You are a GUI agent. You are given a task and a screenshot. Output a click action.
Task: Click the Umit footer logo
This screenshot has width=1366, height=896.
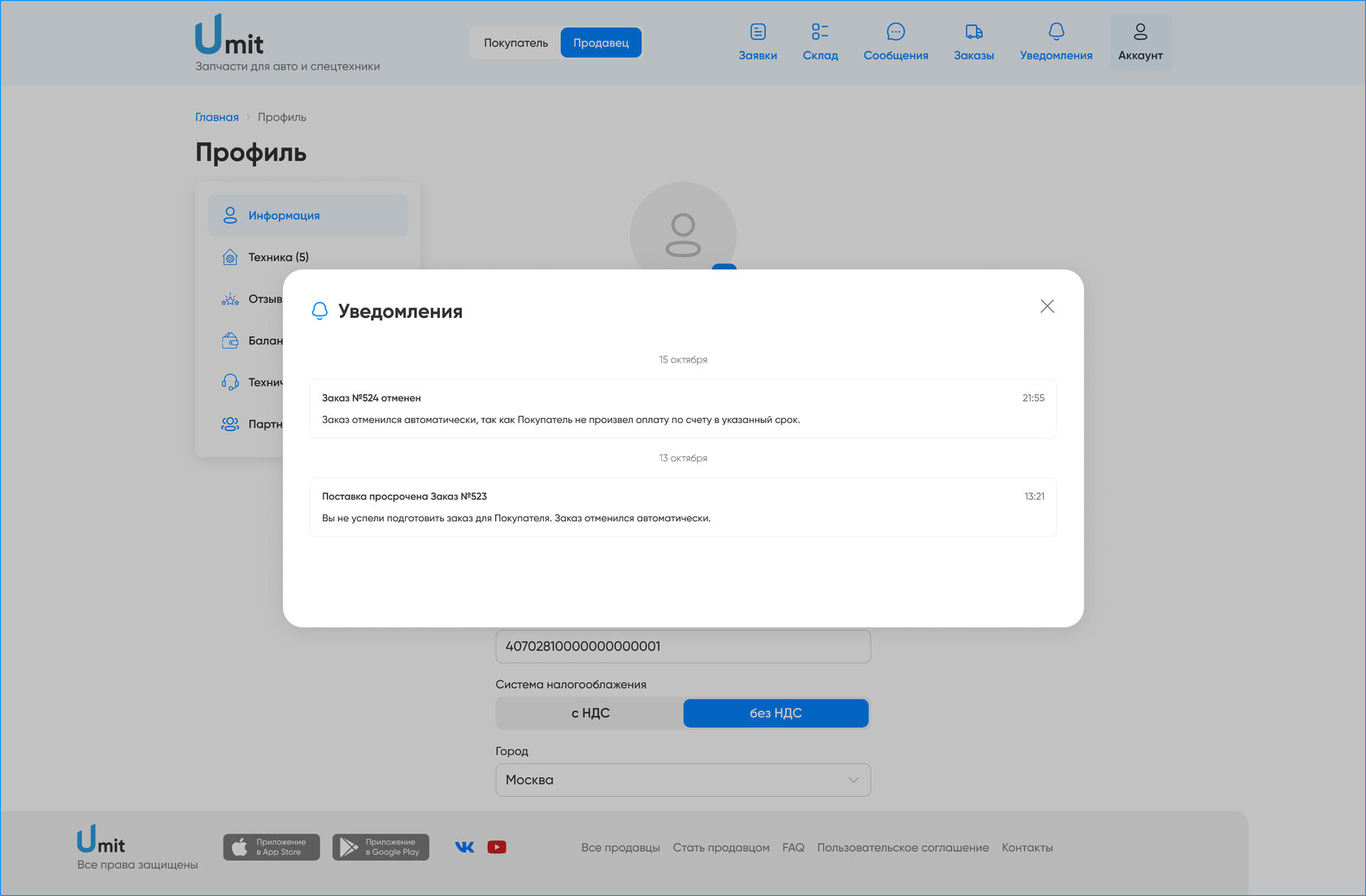(101, 840)
